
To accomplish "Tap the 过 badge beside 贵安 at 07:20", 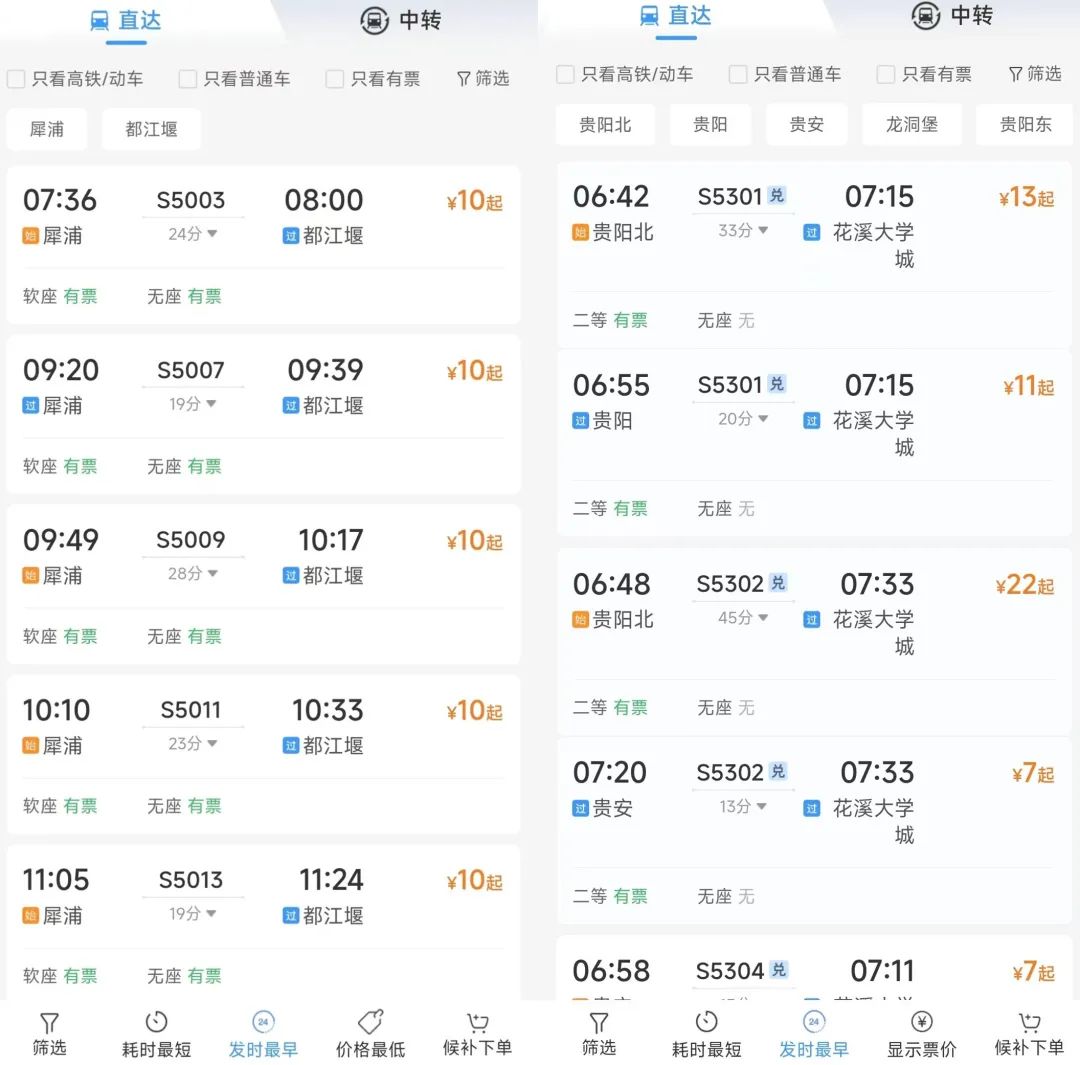I will point(581,808).
